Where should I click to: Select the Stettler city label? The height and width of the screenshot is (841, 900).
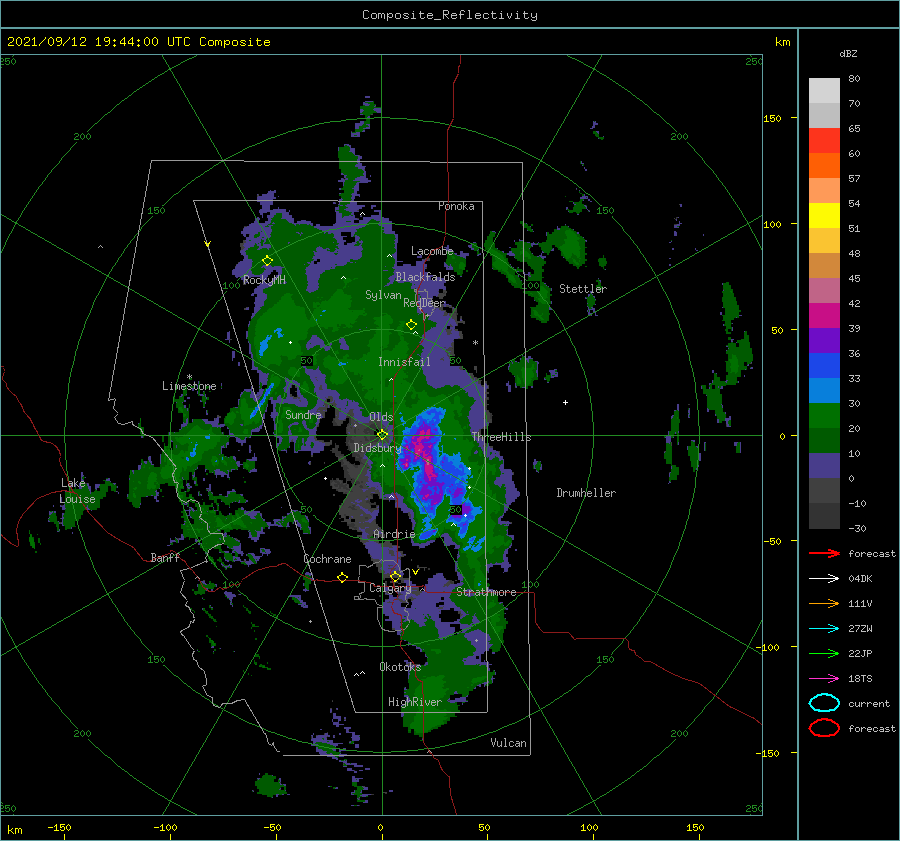(x=583, y=289)
